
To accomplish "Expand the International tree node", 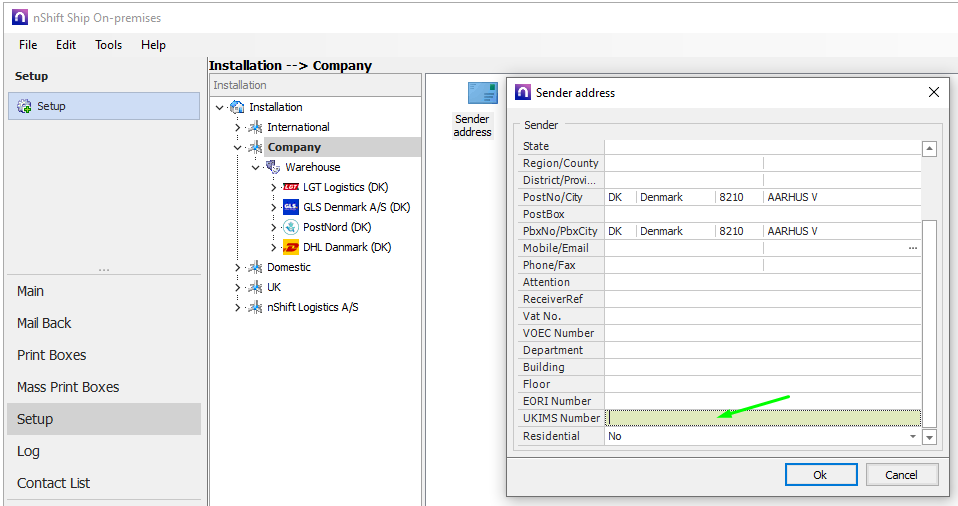I will pyautogui.click(x=238, y=127).
